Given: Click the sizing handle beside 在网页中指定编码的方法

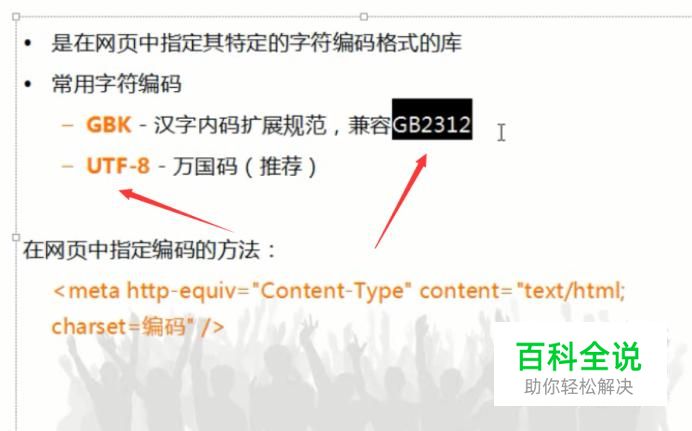Looking at the screenshot, I should coord(16,237).
